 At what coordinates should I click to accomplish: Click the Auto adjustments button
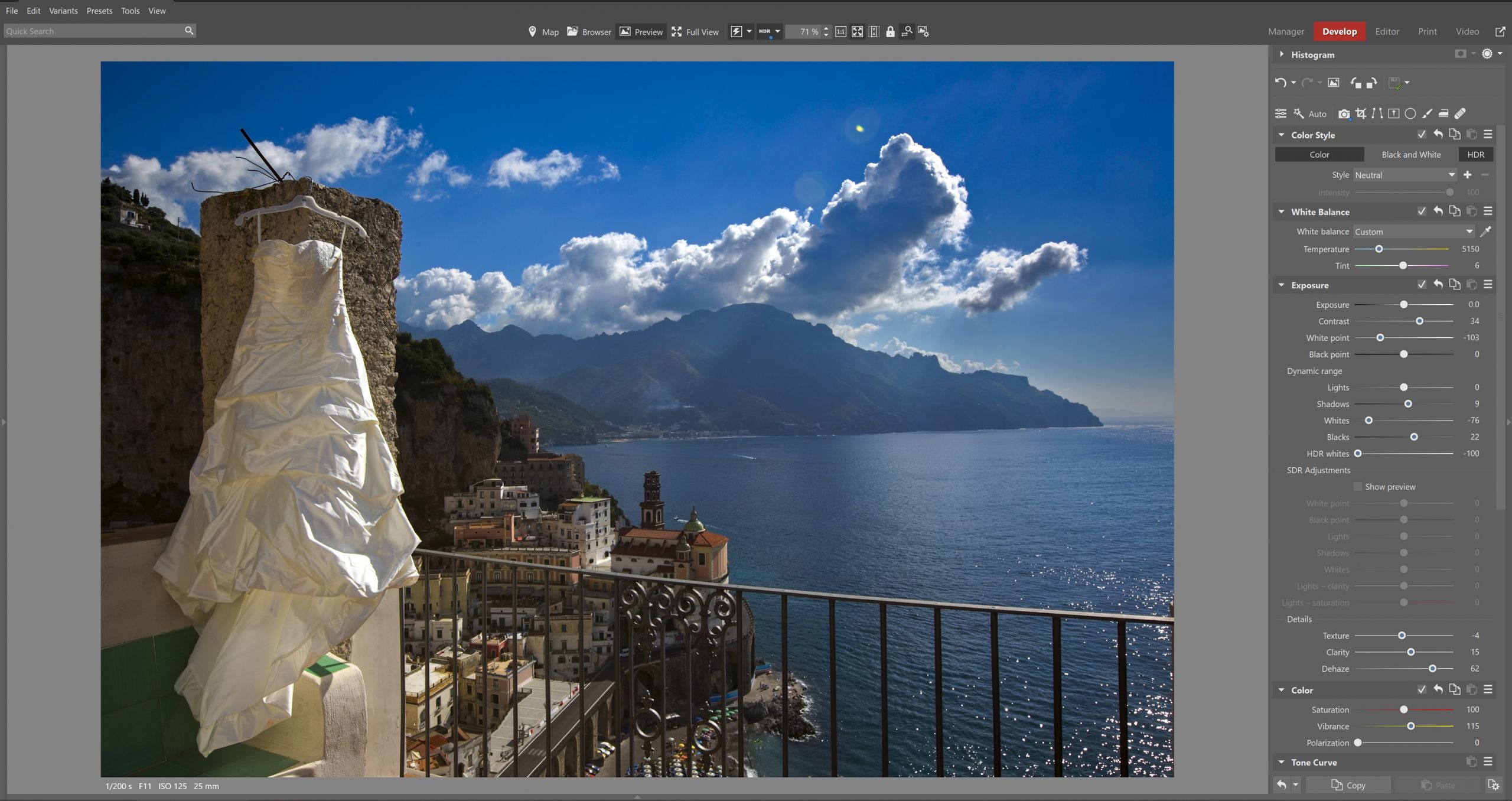tap(1317, 113)
